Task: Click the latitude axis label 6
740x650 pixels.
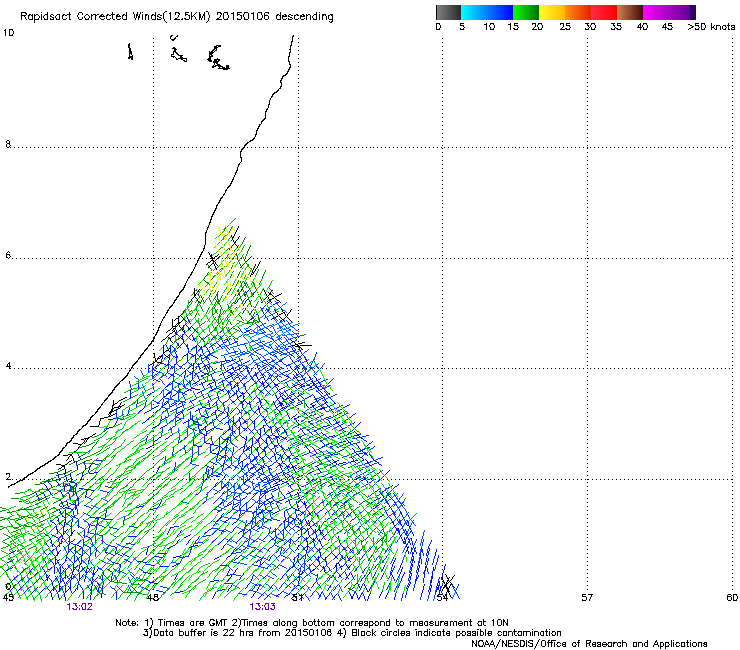Action: (8, 255)
